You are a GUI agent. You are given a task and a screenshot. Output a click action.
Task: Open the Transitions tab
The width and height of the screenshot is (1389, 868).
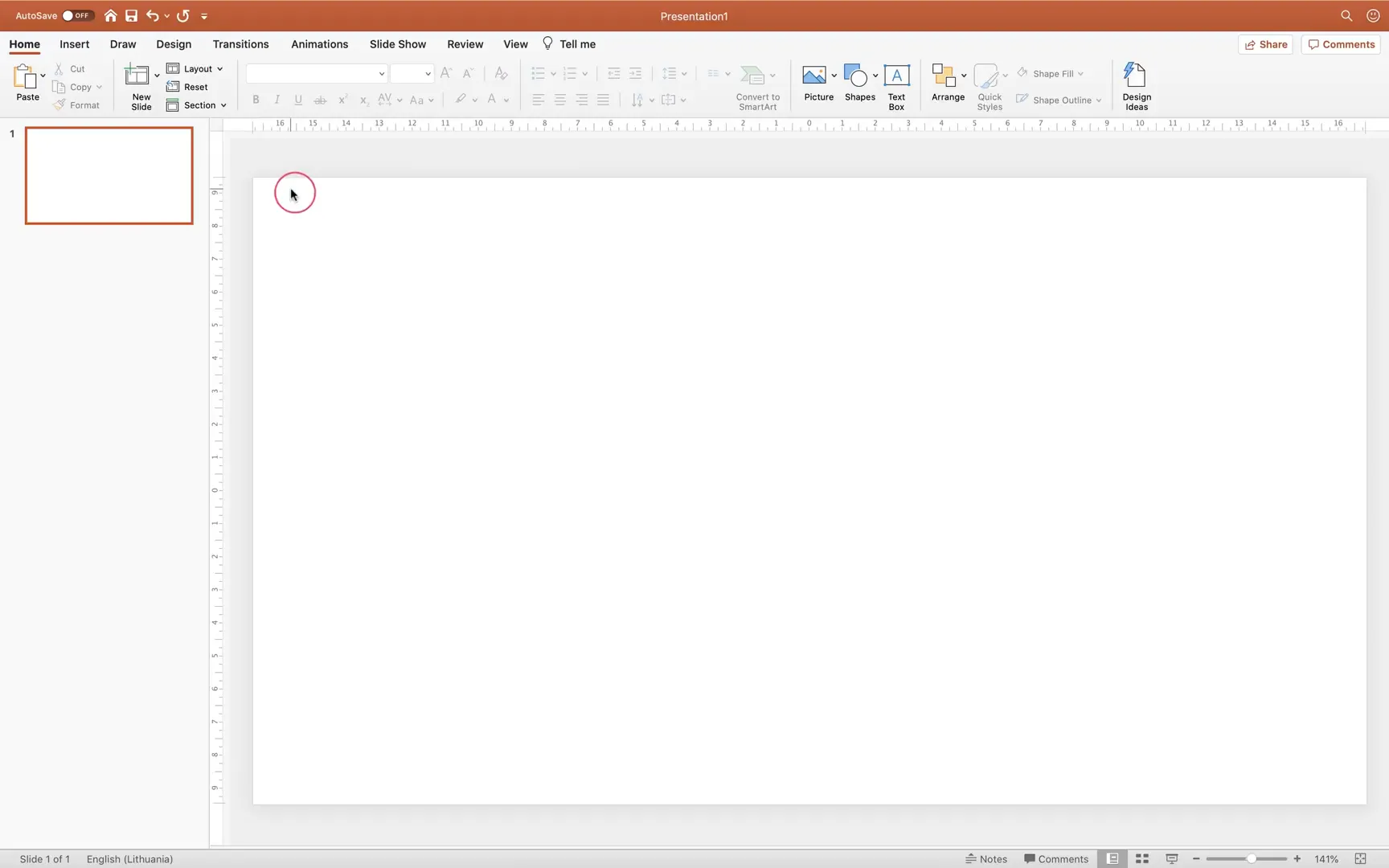coord(240,44)
